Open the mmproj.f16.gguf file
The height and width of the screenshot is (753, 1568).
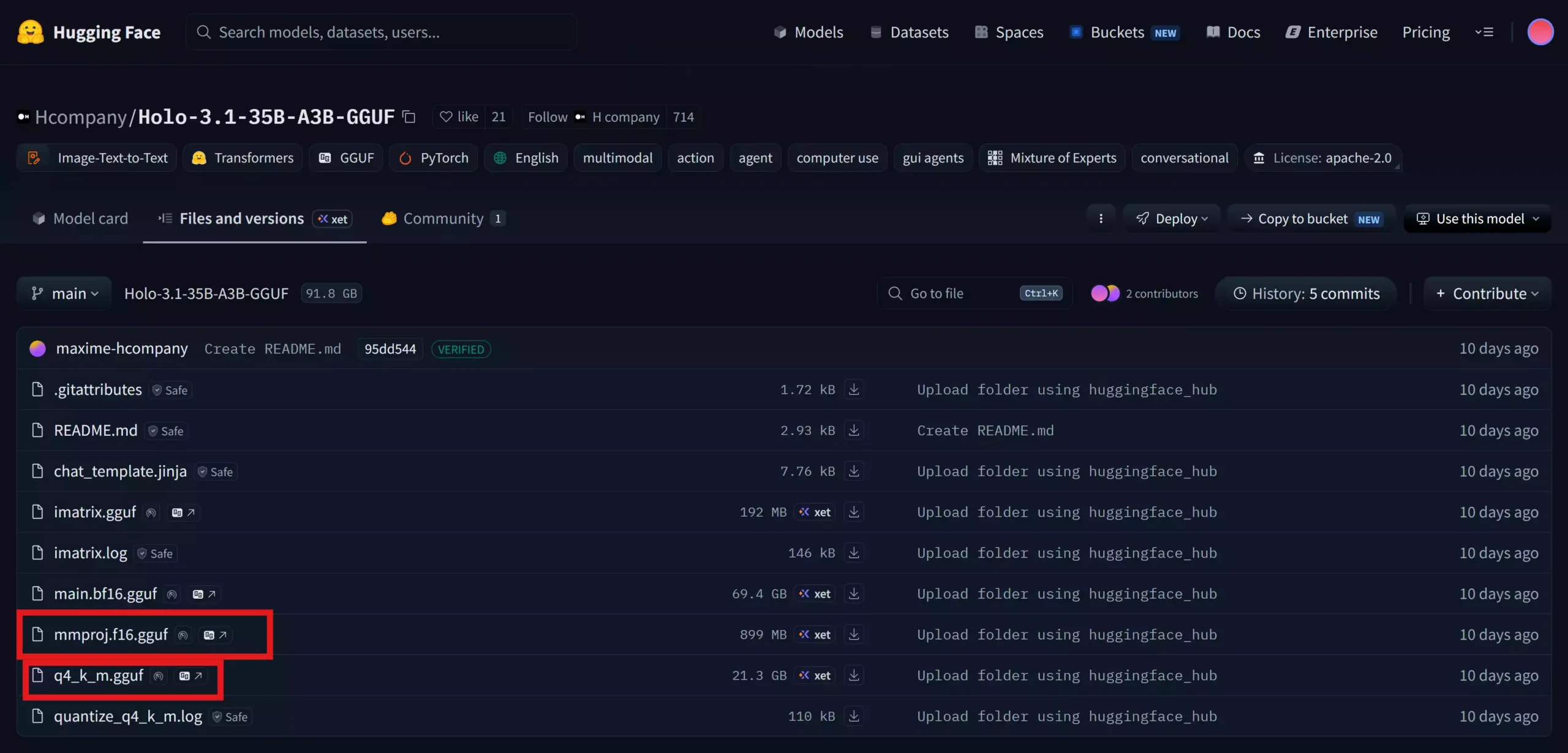coord(111,635)
